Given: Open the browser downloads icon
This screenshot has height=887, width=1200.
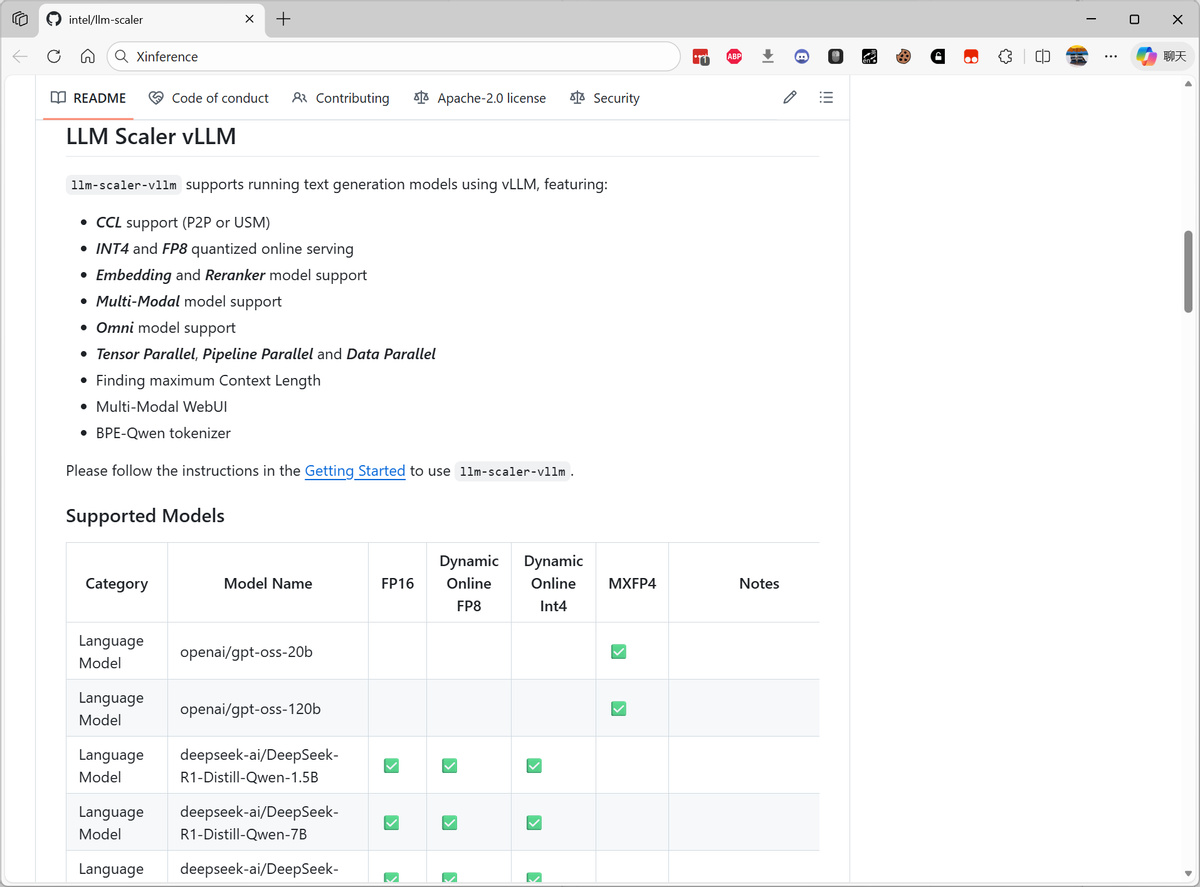Looking at the screenshot, I should (768, 57).
